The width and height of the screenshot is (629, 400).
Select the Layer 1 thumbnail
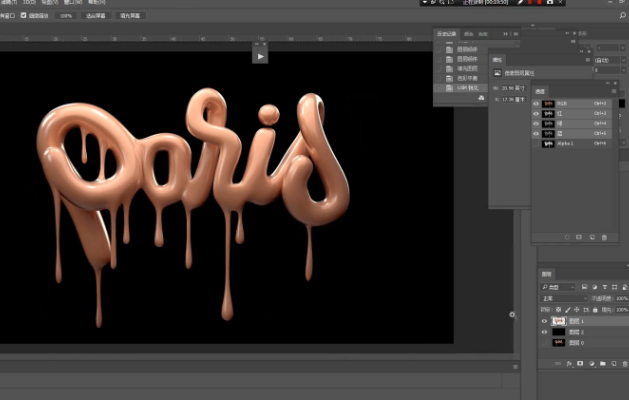[558, 321]
